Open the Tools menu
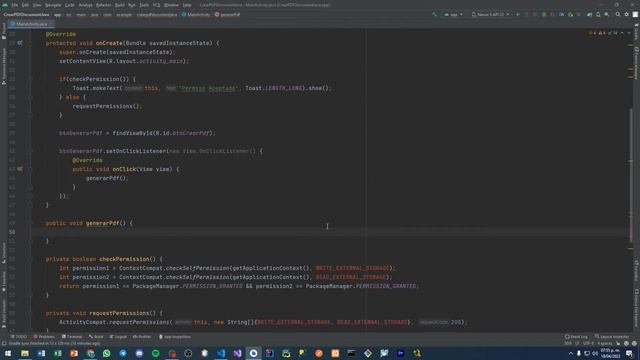 pyautogui.click(x=144, y=5)
